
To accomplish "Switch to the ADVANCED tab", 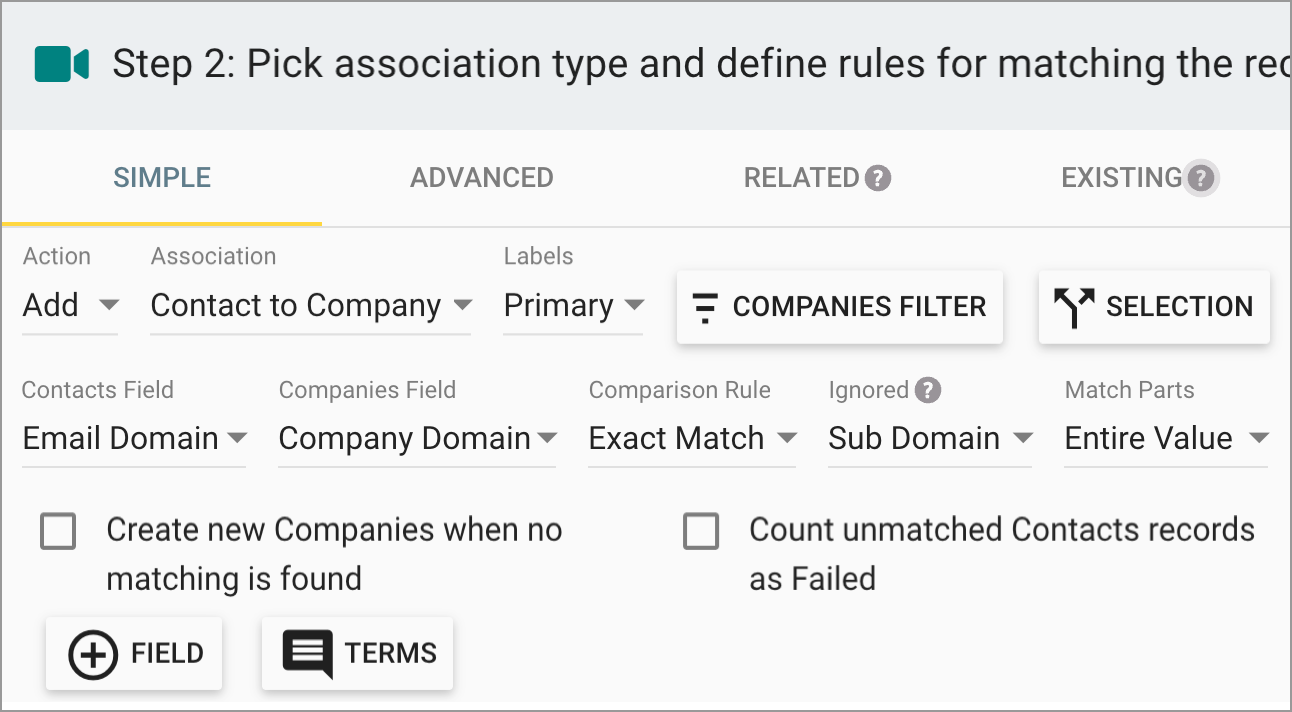I will [x=481, y=177].
